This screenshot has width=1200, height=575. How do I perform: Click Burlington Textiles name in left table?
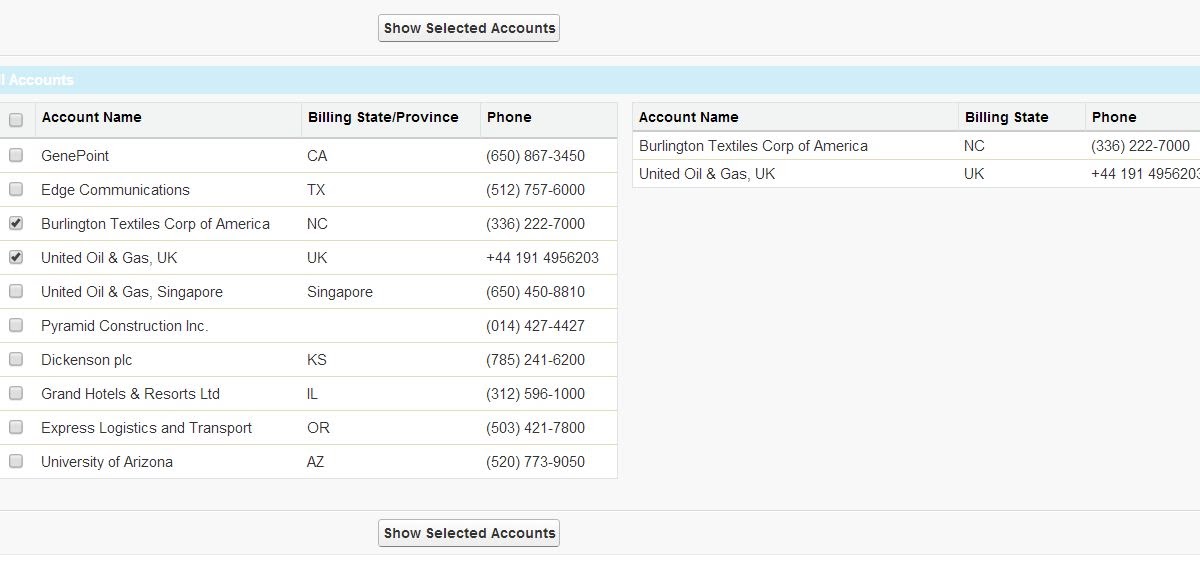click(155, 224)
